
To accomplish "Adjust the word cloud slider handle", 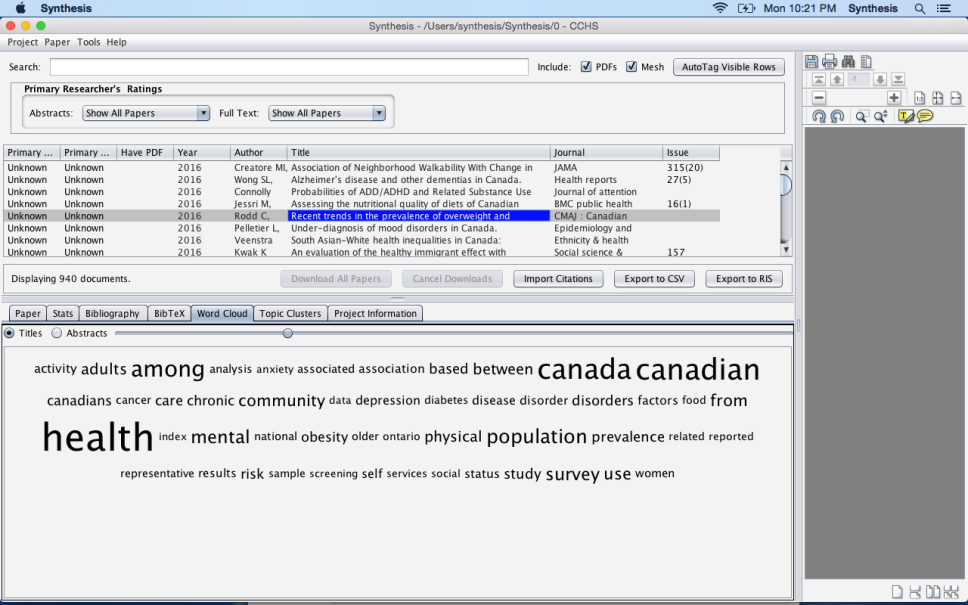I will 288,333.
